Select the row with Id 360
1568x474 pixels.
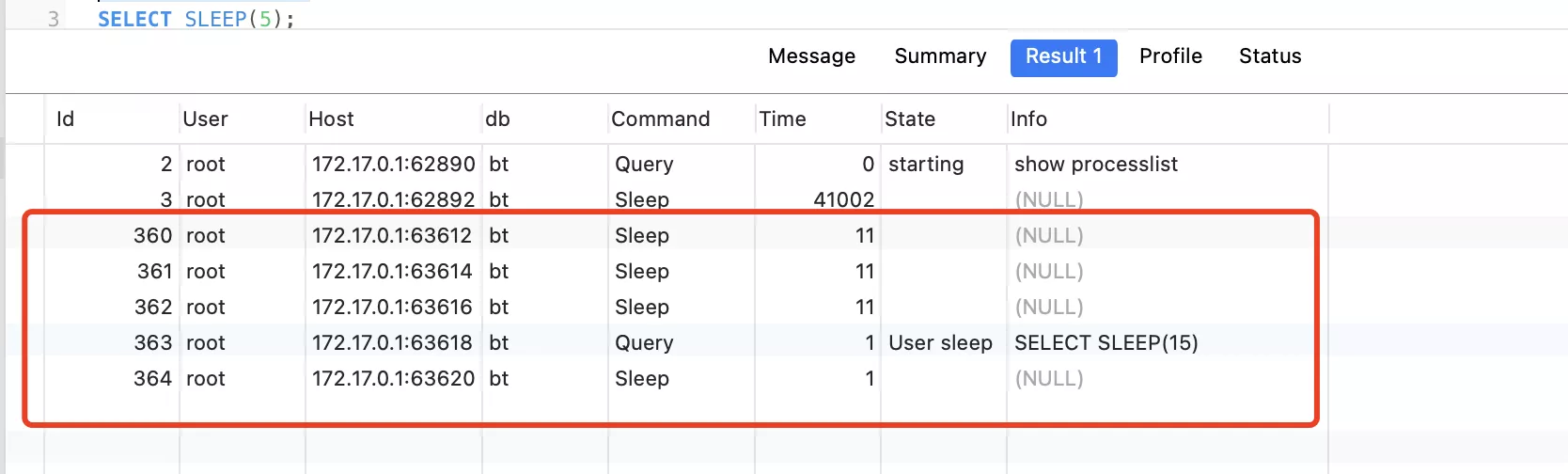(686, 236)
